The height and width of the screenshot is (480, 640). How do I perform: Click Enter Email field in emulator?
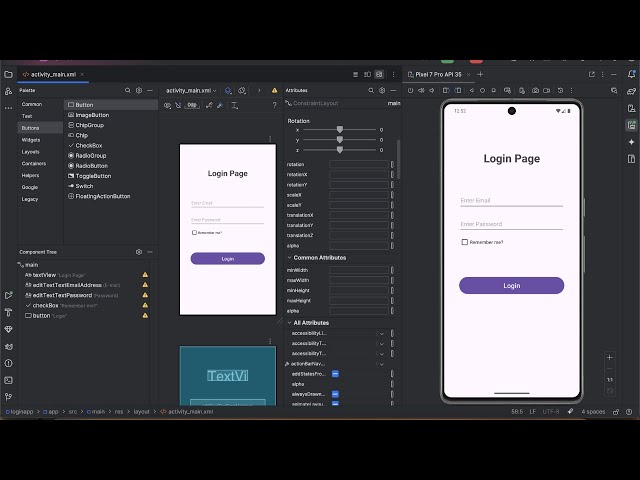511,200
